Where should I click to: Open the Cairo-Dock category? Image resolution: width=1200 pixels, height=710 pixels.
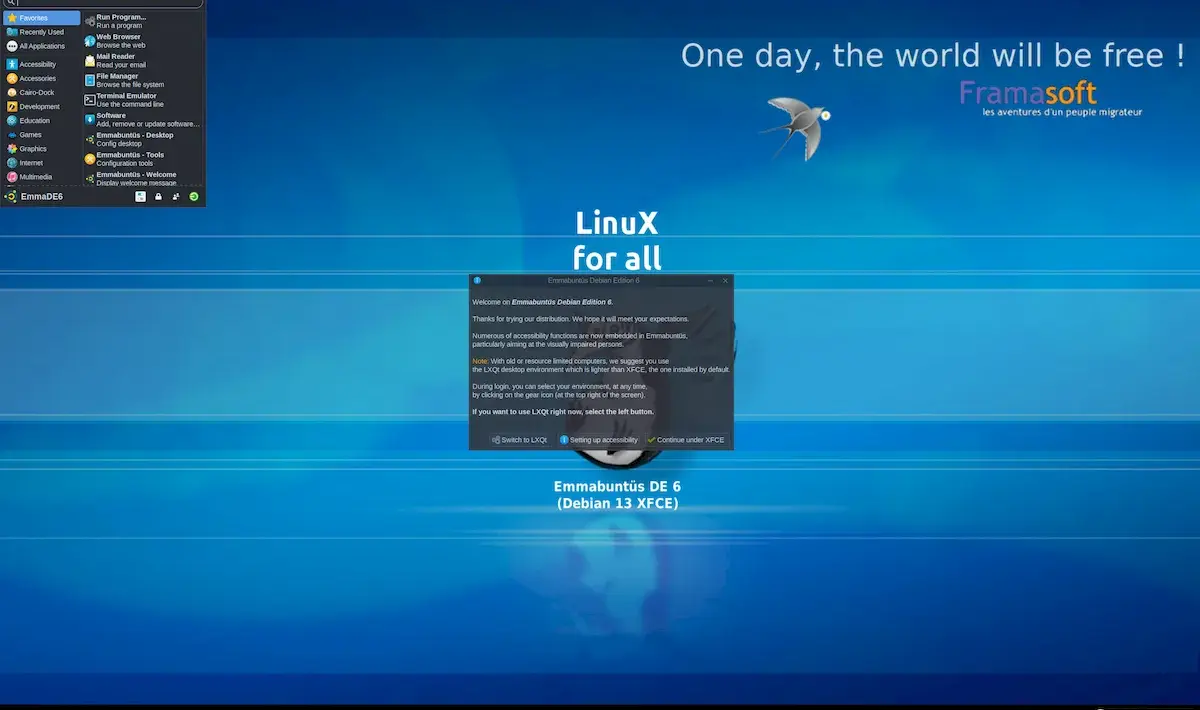42,92
